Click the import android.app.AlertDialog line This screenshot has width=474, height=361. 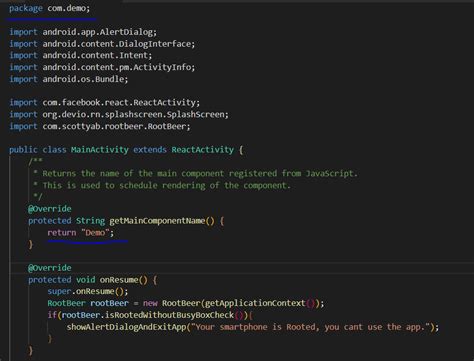coord(83,32)
